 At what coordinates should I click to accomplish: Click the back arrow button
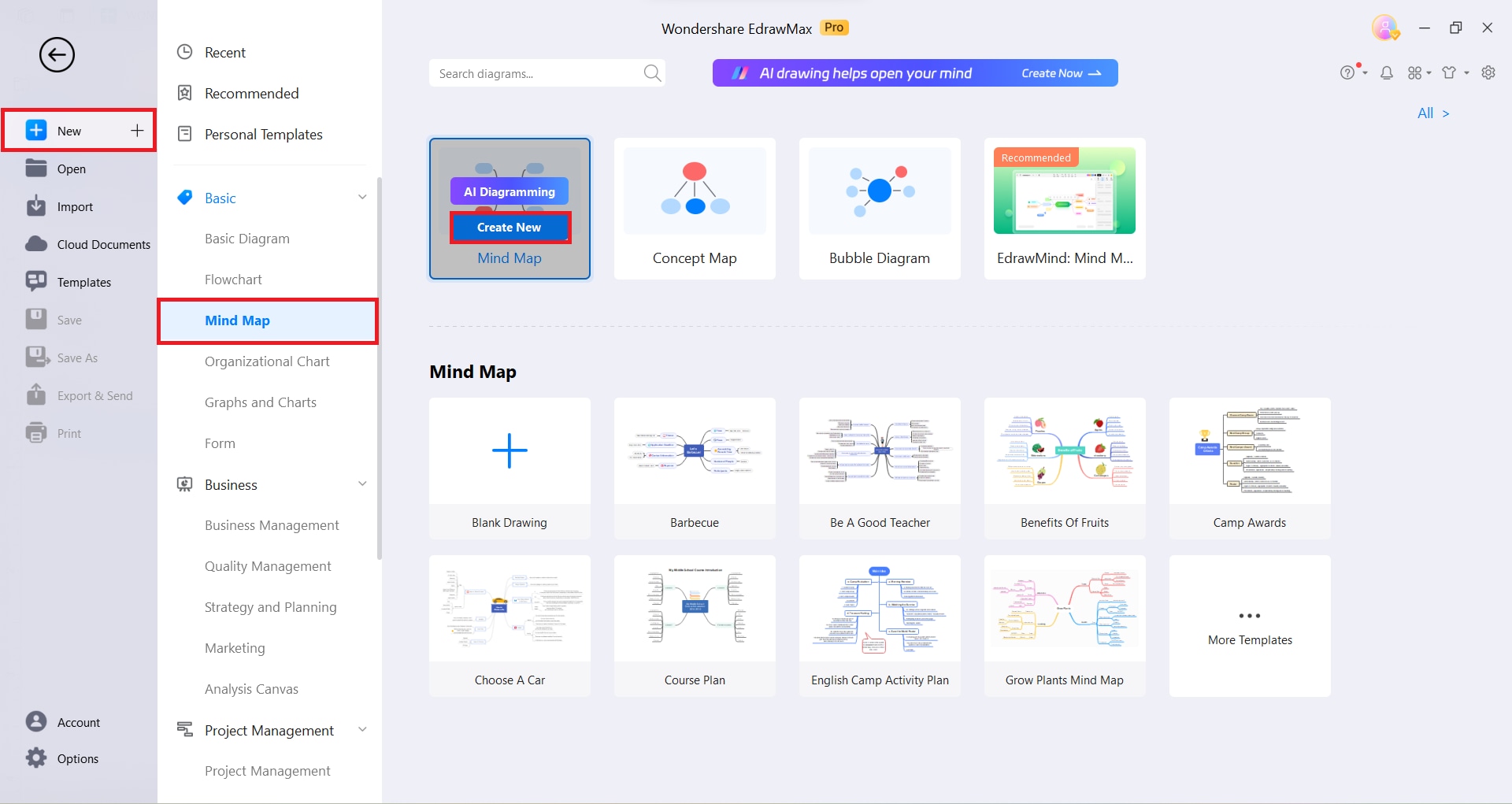[57, 54]
